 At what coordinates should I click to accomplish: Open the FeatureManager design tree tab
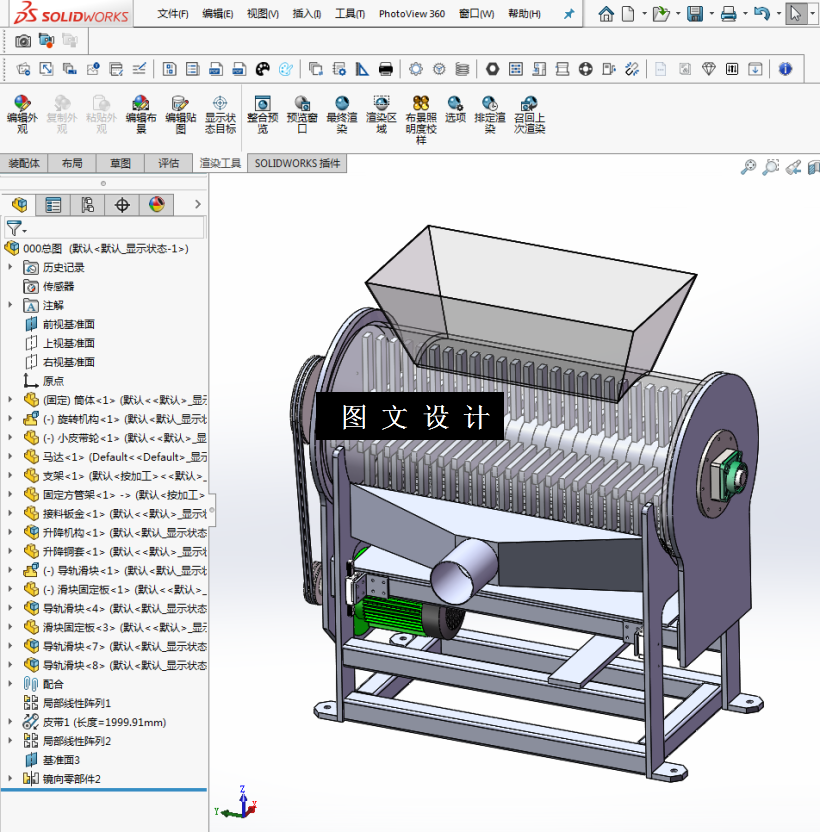pos(19,204)
